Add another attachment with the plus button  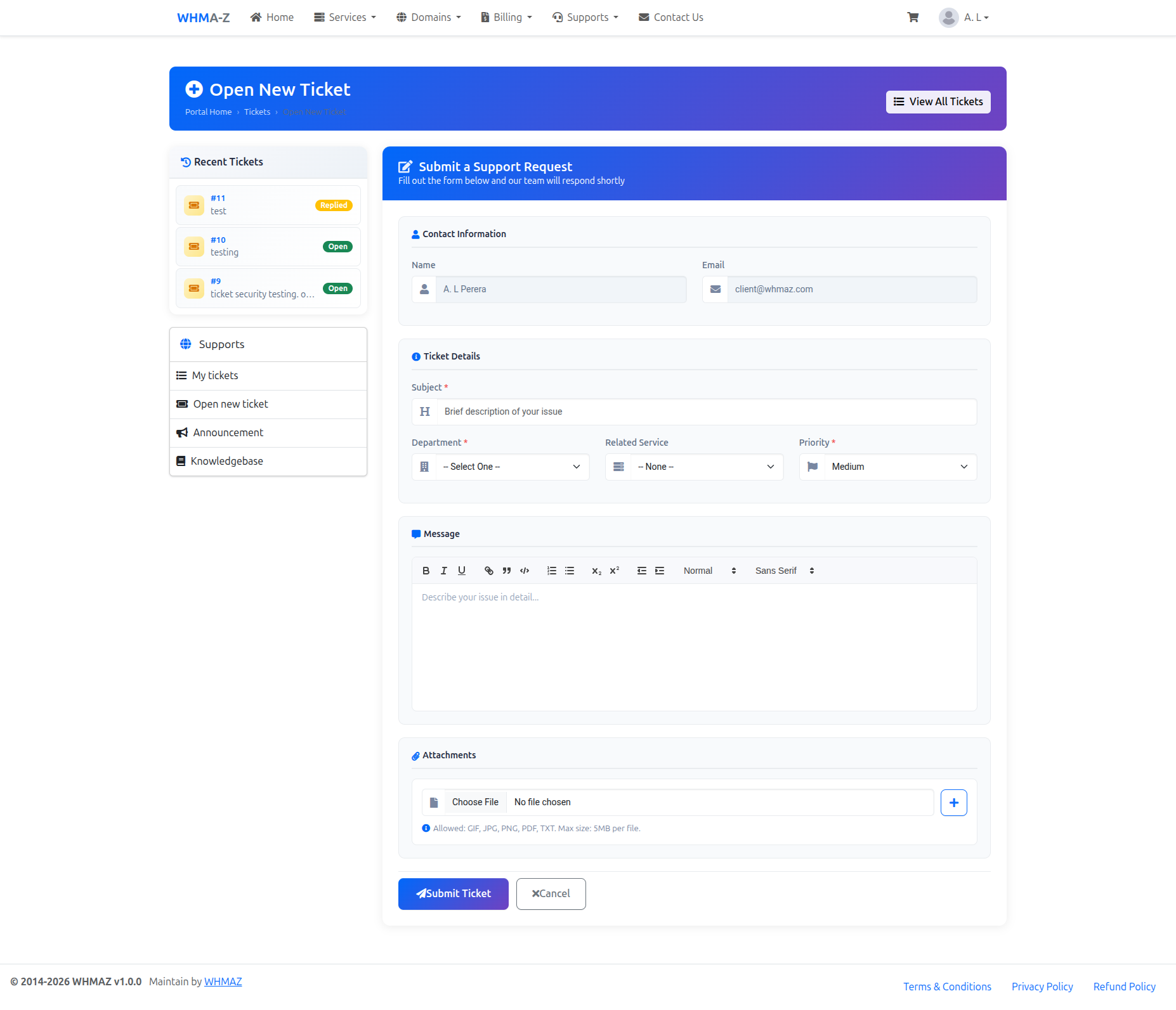(x=953, y=802)
